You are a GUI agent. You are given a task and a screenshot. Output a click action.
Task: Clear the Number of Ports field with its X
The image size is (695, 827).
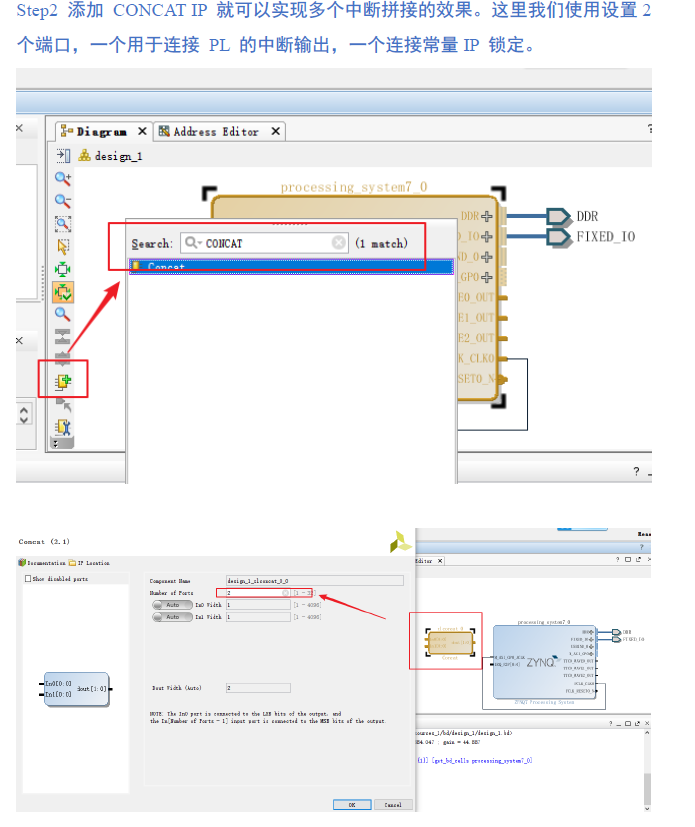(285, 593)
